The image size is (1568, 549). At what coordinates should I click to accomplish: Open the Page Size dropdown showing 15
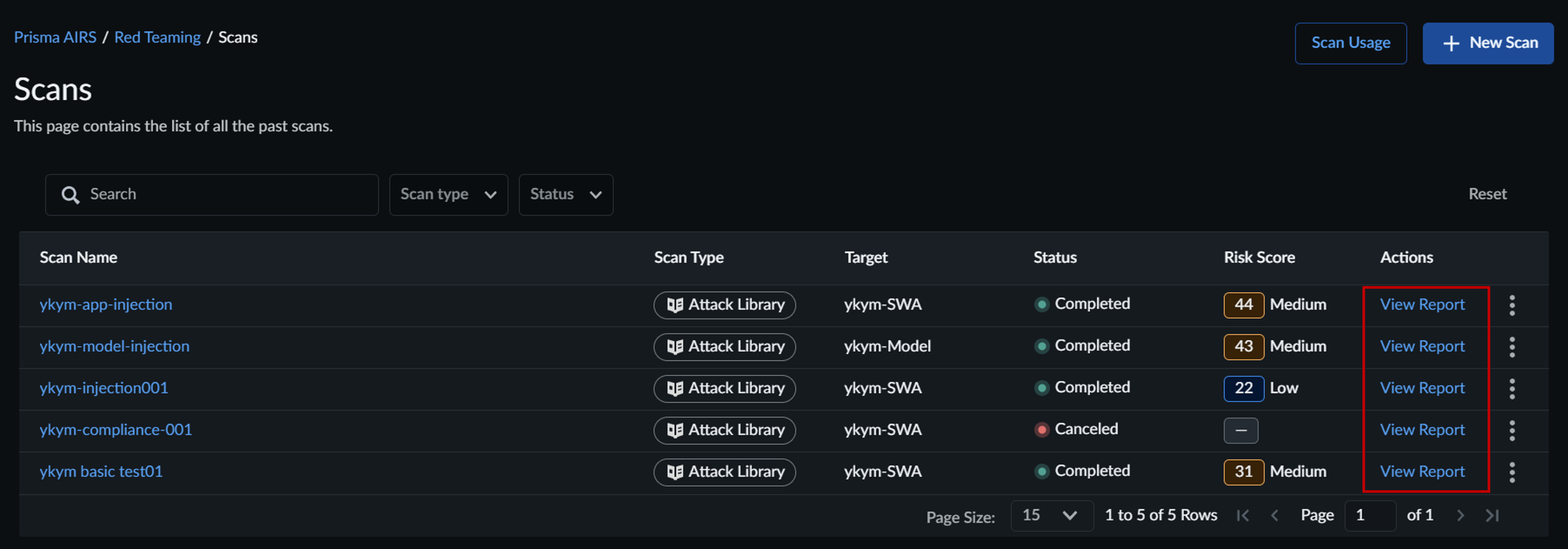coord(1051,516)
